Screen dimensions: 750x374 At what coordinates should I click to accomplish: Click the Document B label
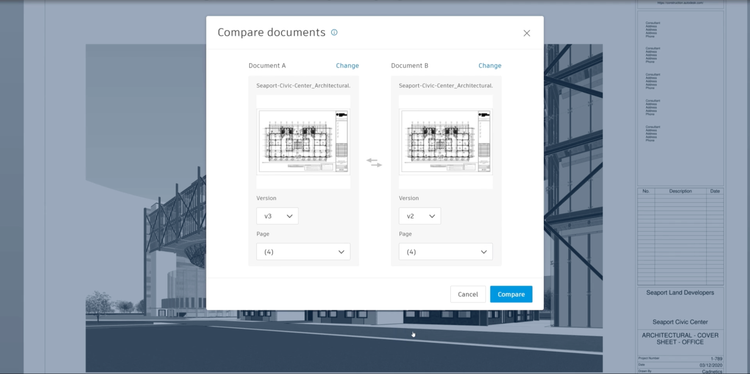pos(410,66)
